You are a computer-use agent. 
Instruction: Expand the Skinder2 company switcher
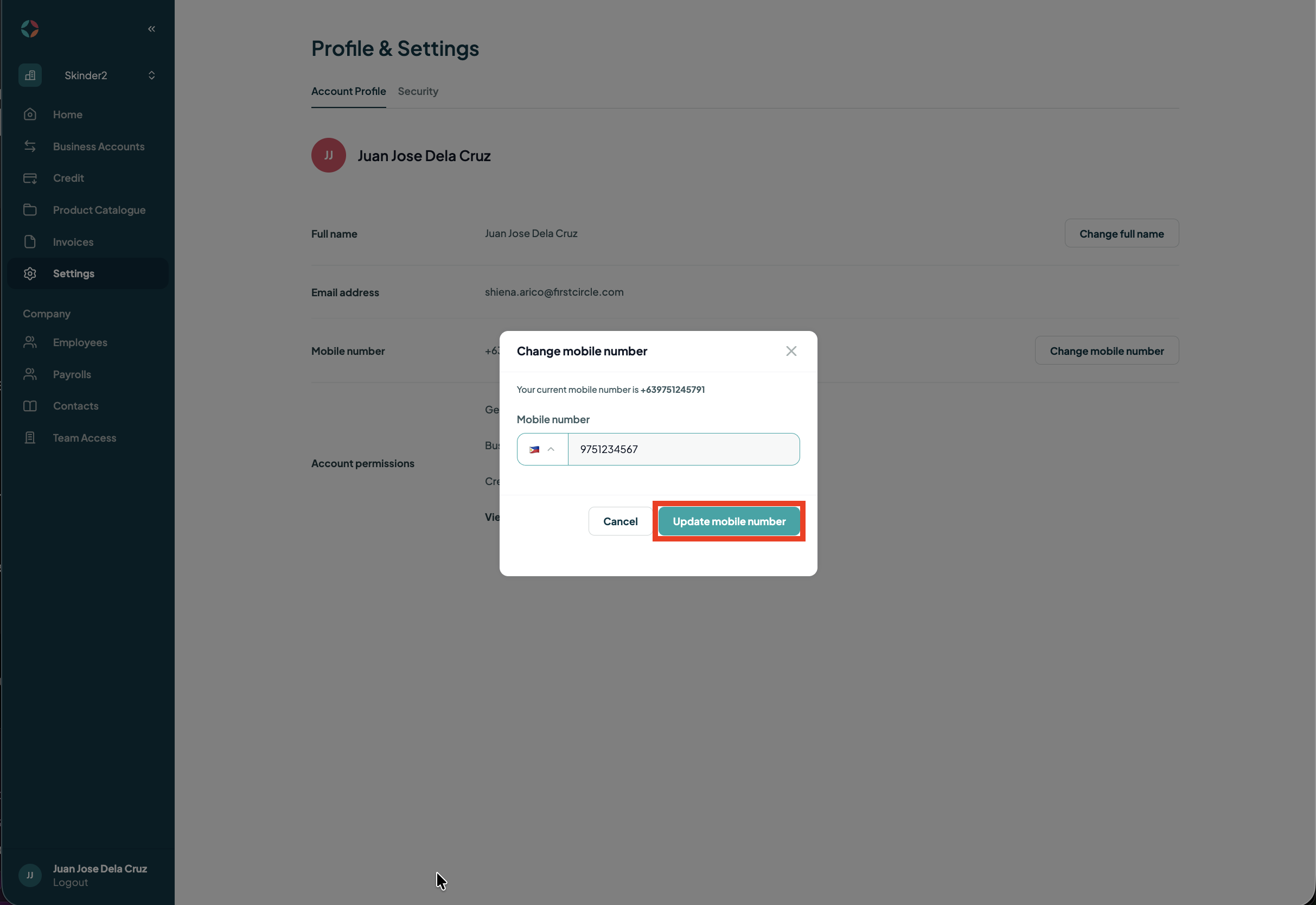(87, 75)
